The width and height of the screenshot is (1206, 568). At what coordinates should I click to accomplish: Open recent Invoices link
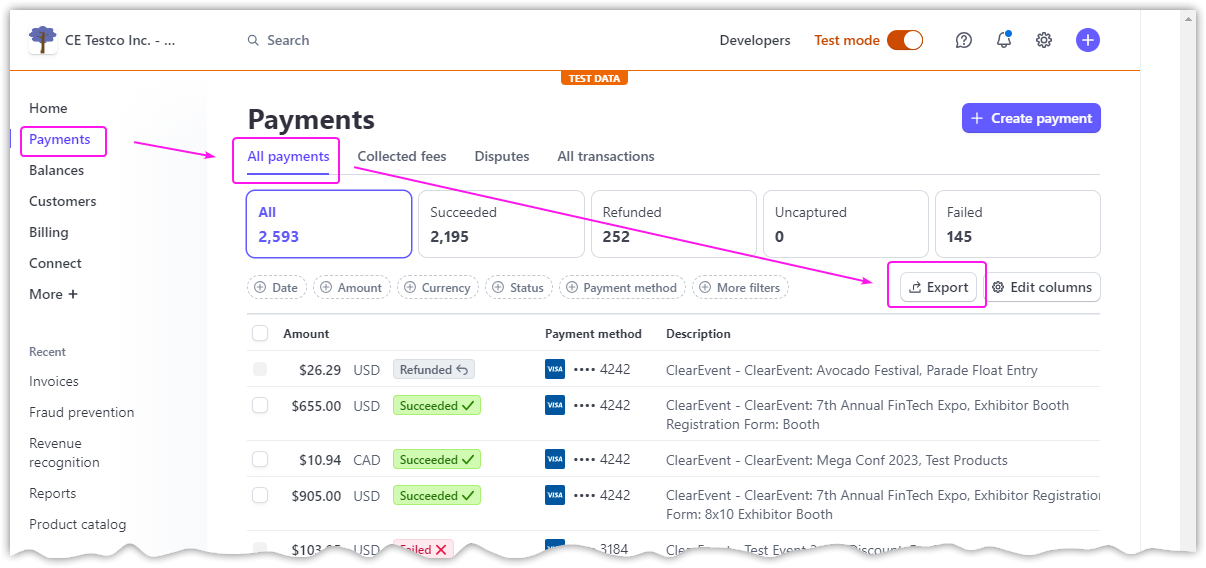pos(54,381)
